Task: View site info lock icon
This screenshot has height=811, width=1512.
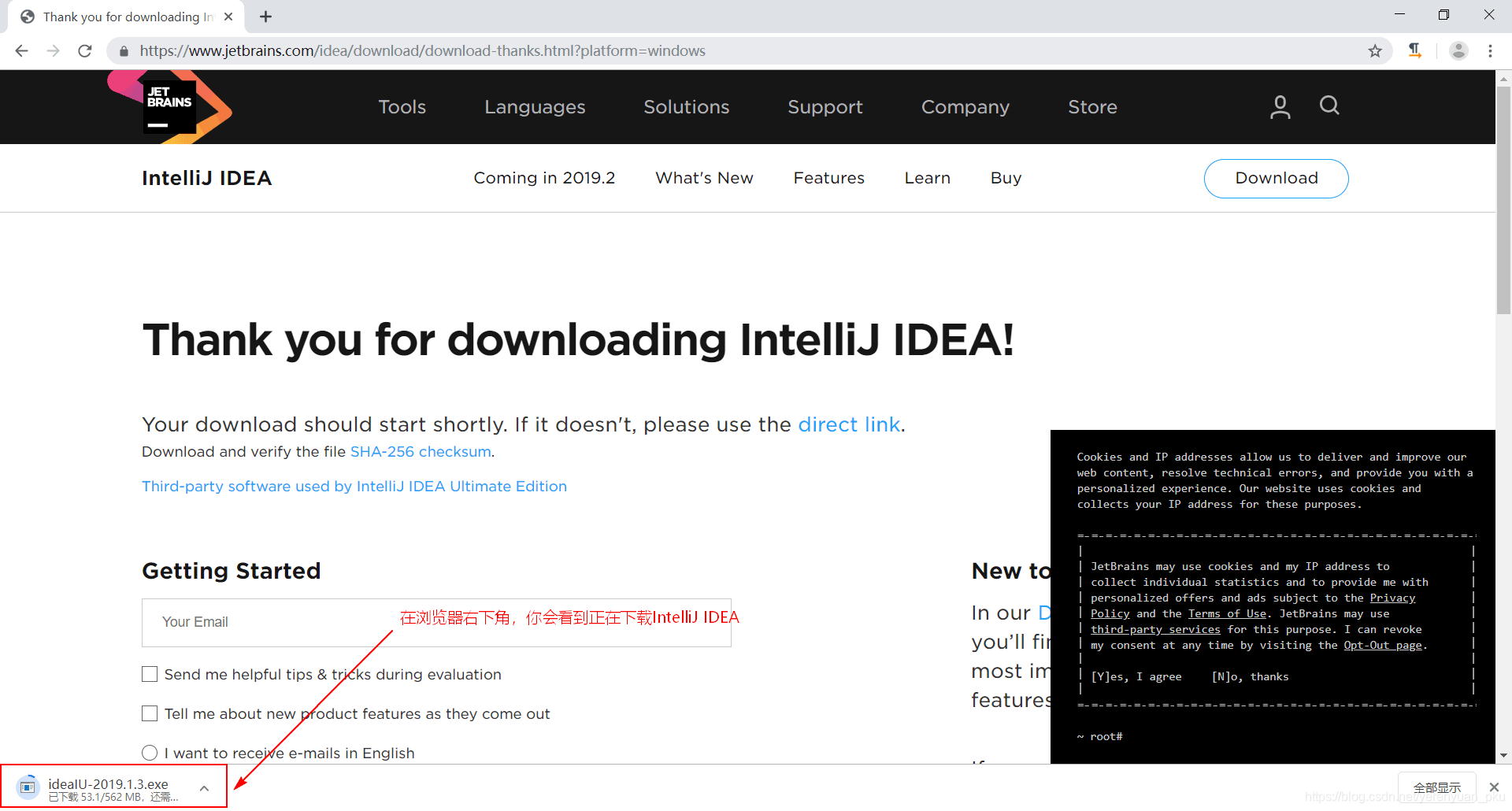Action: coord(124,51)
